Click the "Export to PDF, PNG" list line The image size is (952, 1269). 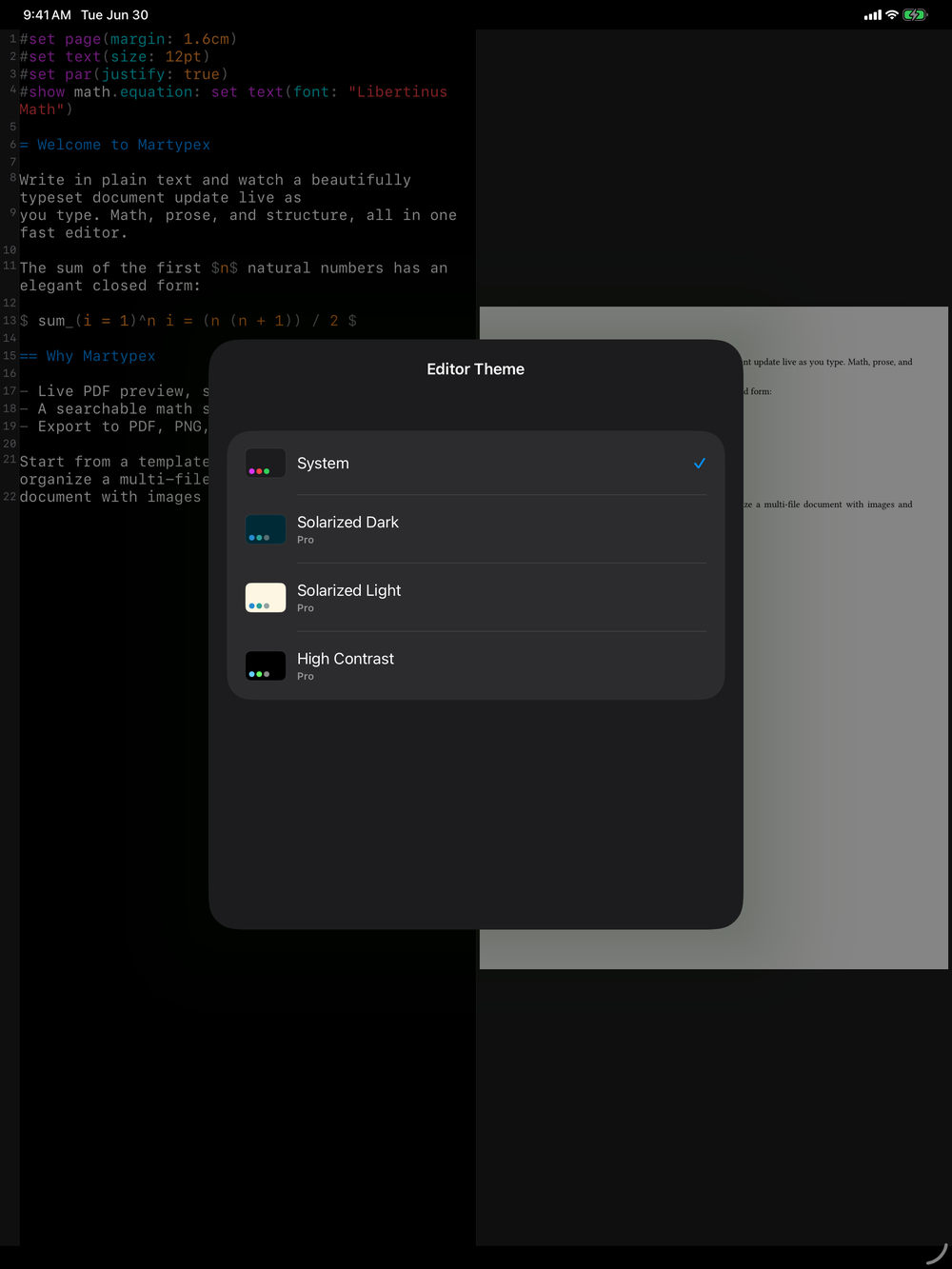114,426
